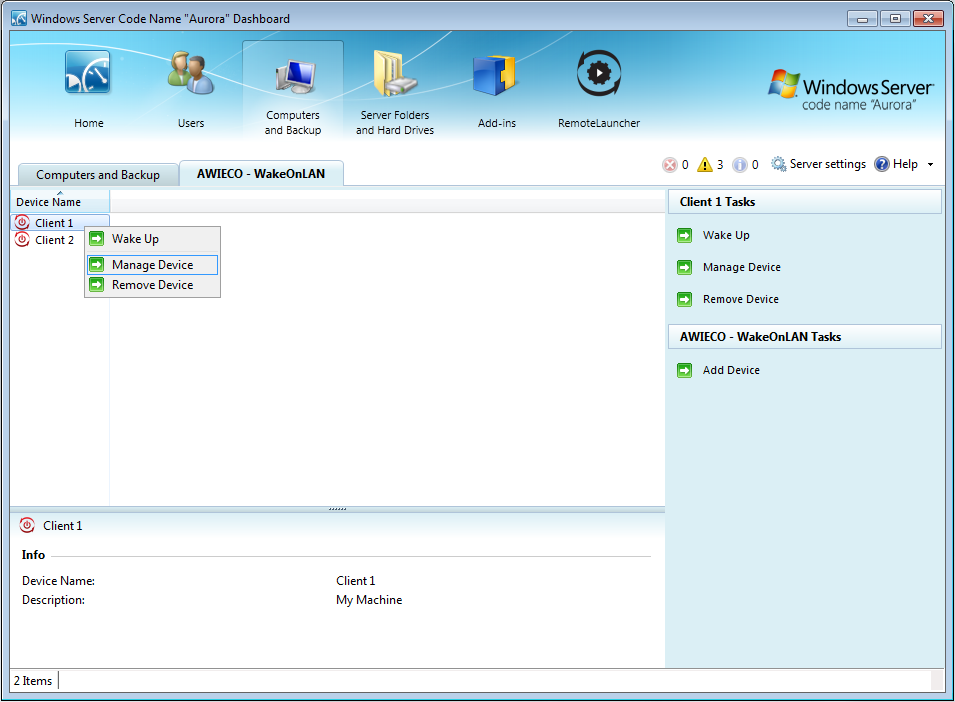
Task: Click Manage Device link in Client 1 Tasks
Action: point(742,267)
